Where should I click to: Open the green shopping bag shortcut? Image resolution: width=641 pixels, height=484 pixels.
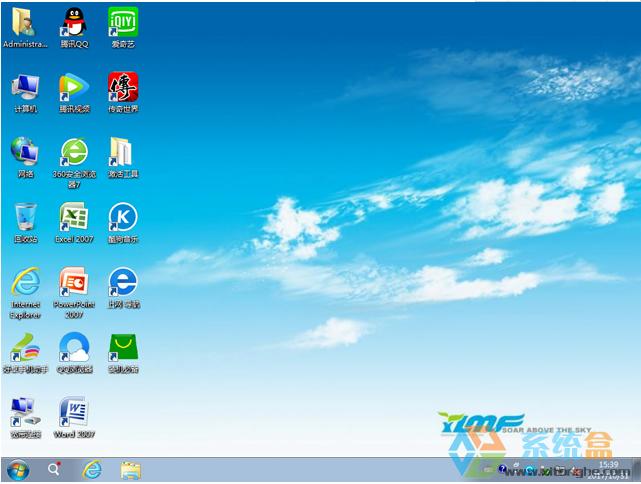[x=123, y=348]
